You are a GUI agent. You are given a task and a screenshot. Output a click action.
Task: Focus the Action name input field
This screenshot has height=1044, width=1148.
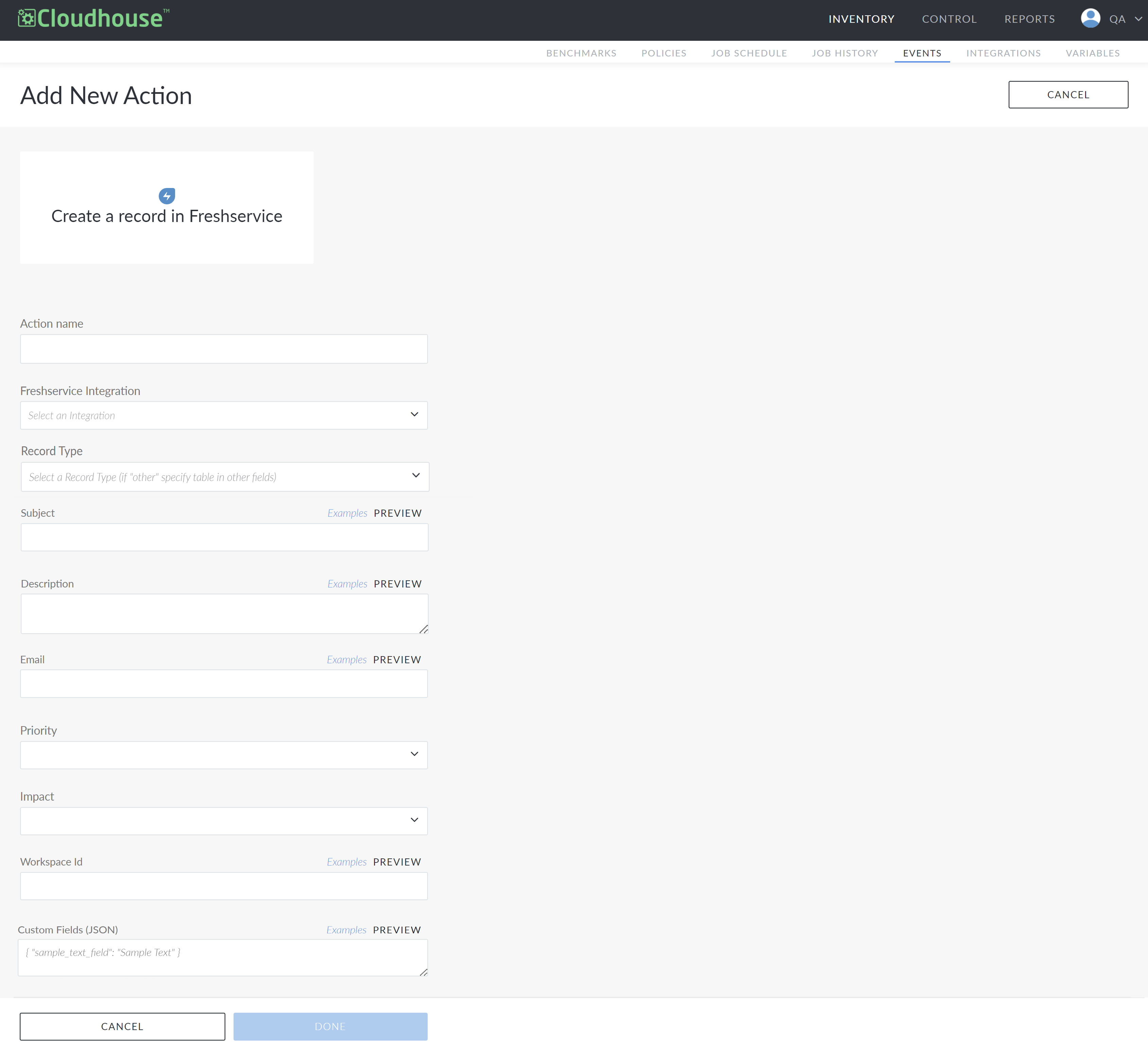tap(224, 348)
